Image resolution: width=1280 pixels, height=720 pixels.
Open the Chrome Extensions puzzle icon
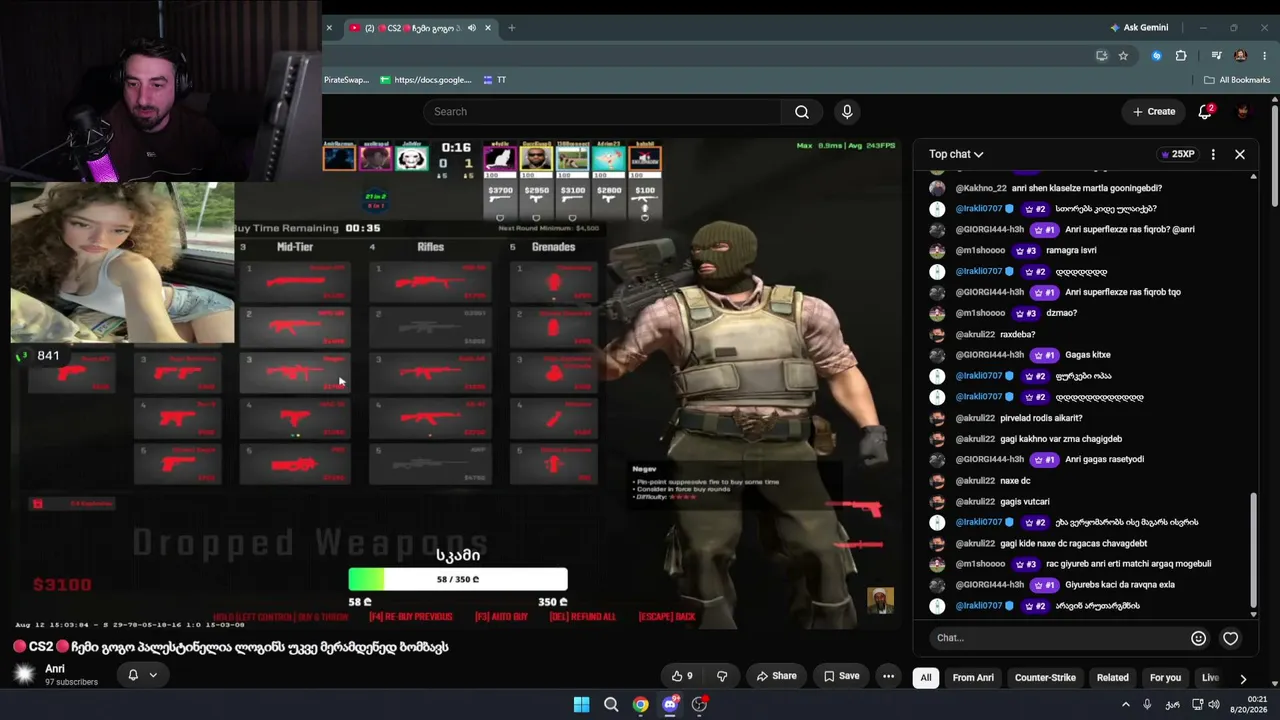click(1181, 56)
